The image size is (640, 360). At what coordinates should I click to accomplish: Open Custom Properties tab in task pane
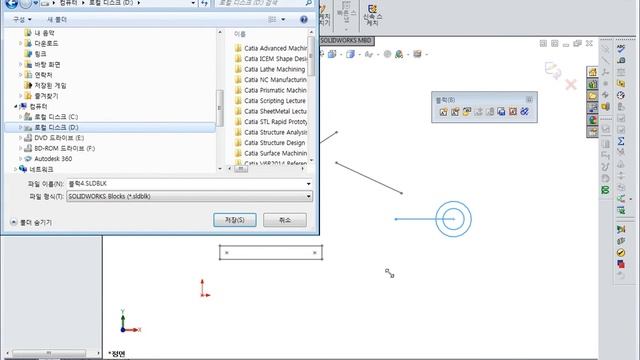pyautogui.click(x=592, y=131)
